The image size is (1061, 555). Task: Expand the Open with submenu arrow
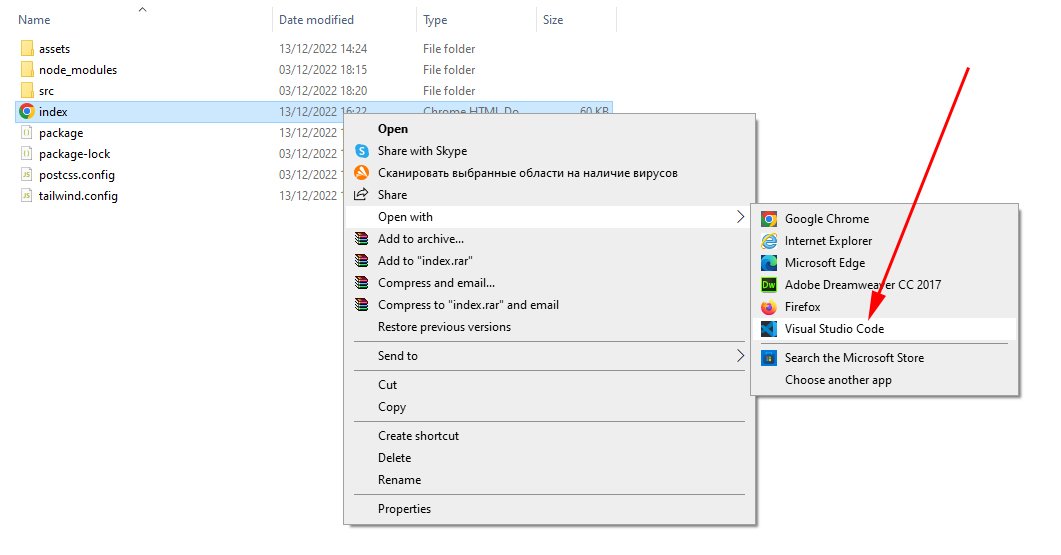point(740,217)
